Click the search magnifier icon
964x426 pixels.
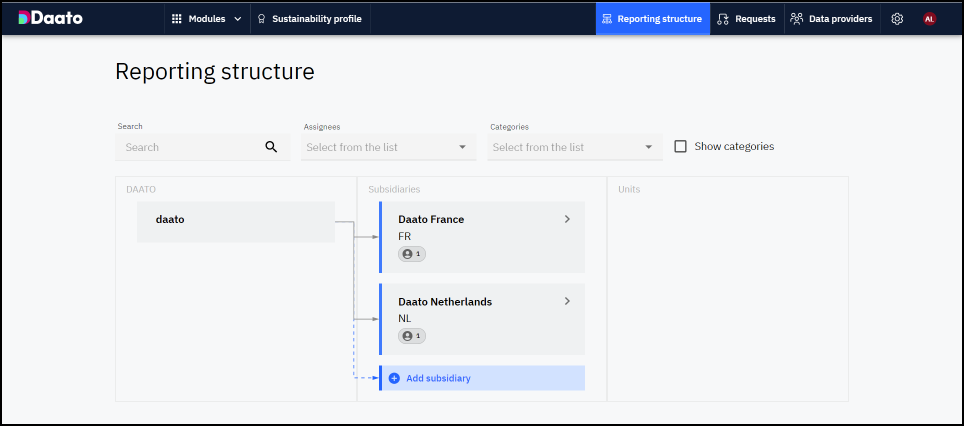271,147
